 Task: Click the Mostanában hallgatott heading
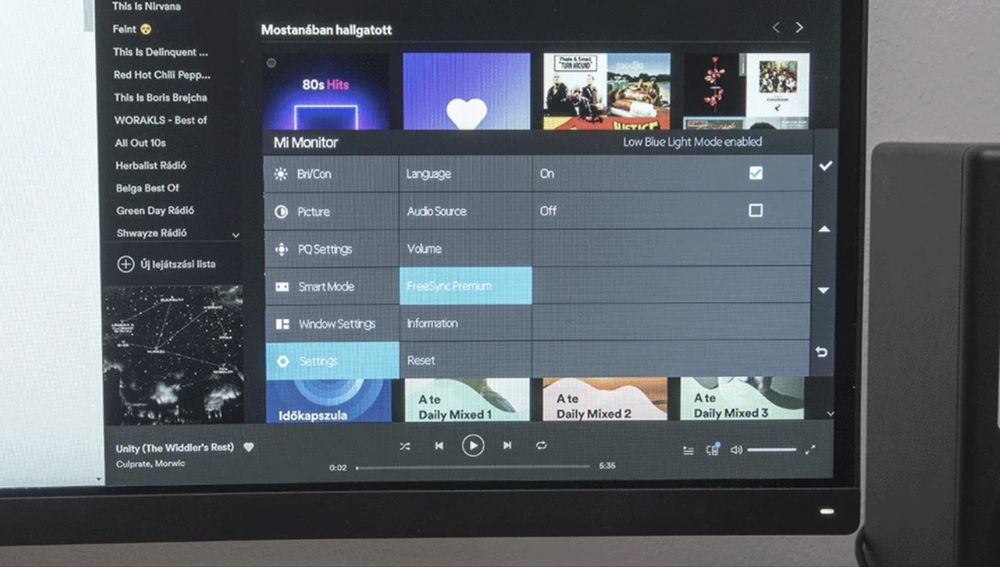326,29
